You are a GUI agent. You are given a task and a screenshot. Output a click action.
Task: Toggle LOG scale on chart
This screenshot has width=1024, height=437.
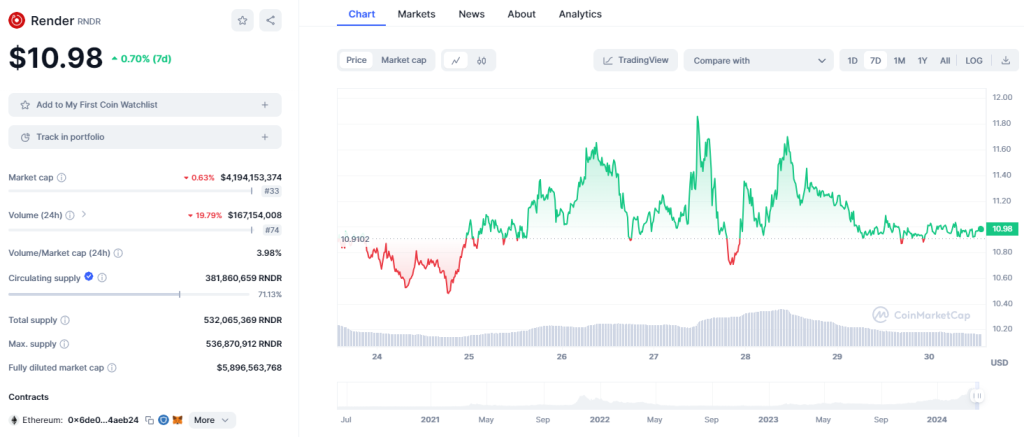tap(973, 61)
